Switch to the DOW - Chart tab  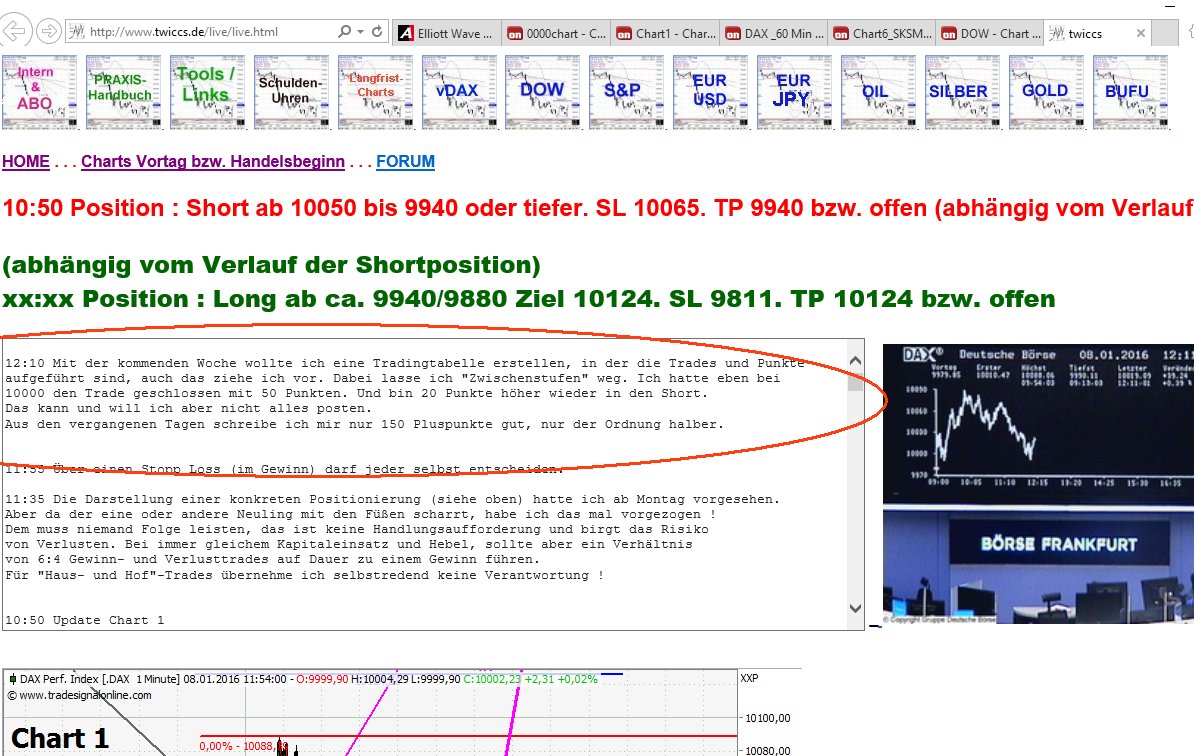[991, 33]
